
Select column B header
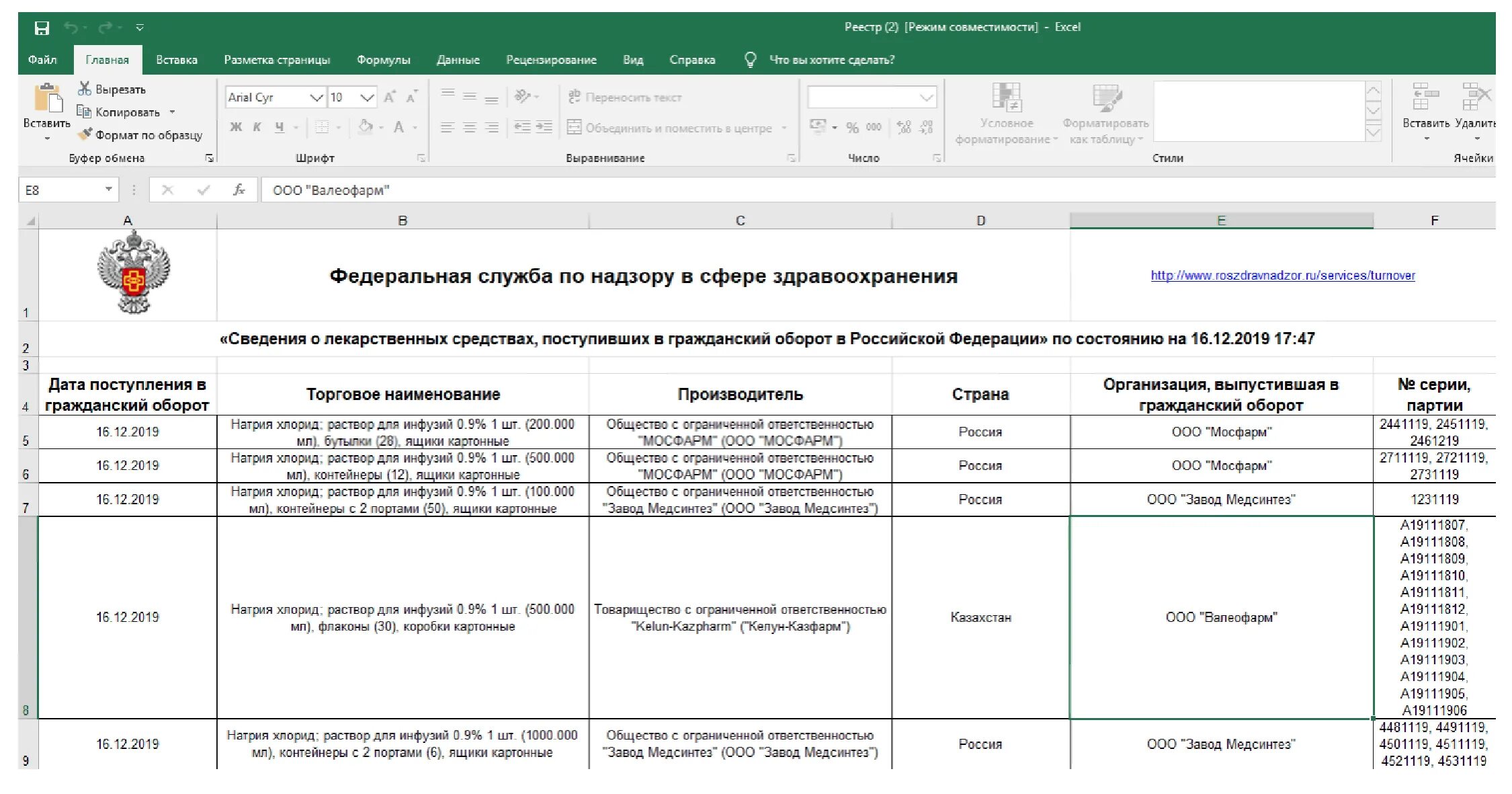(403, 221)
